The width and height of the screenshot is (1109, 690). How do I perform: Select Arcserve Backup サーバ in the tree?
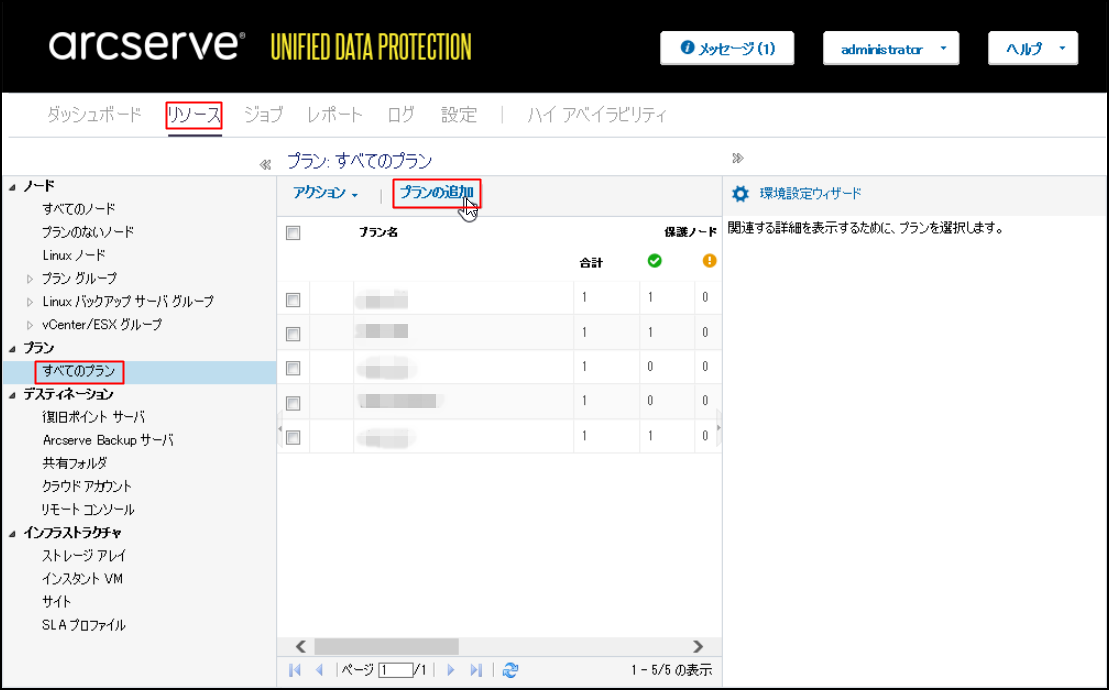(x=108, y=440)
